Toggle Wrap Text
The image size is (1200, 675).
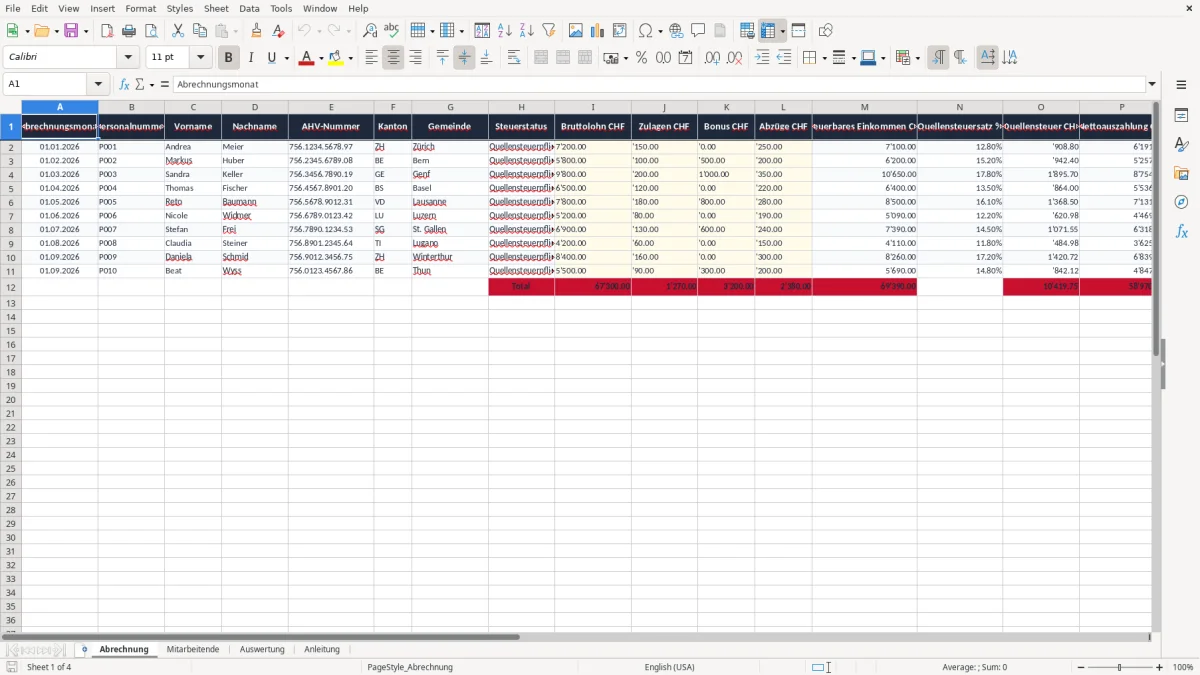(x=514, y=58)
